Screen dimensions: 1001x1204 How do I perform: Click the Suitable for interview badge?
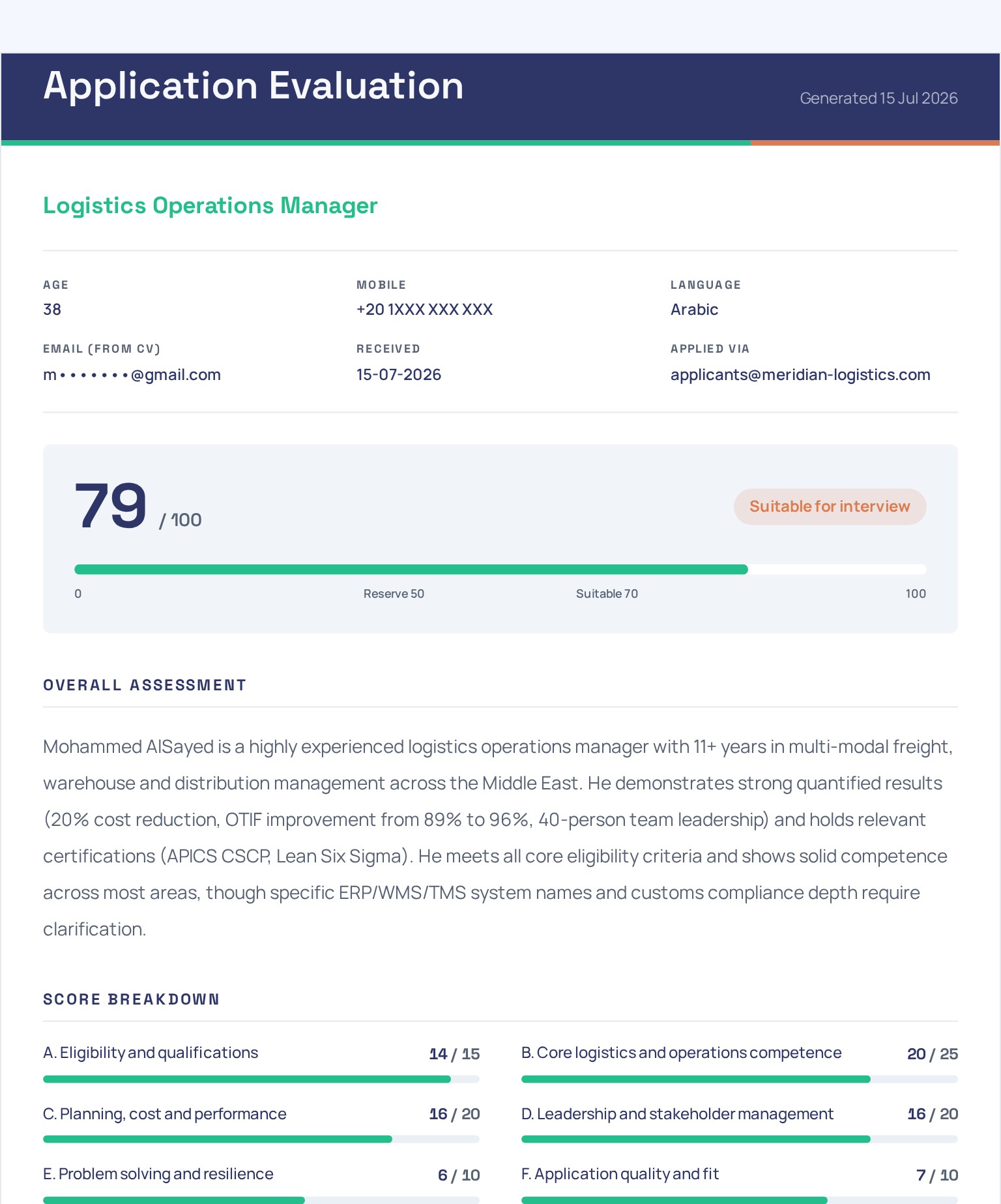(830, 507)
